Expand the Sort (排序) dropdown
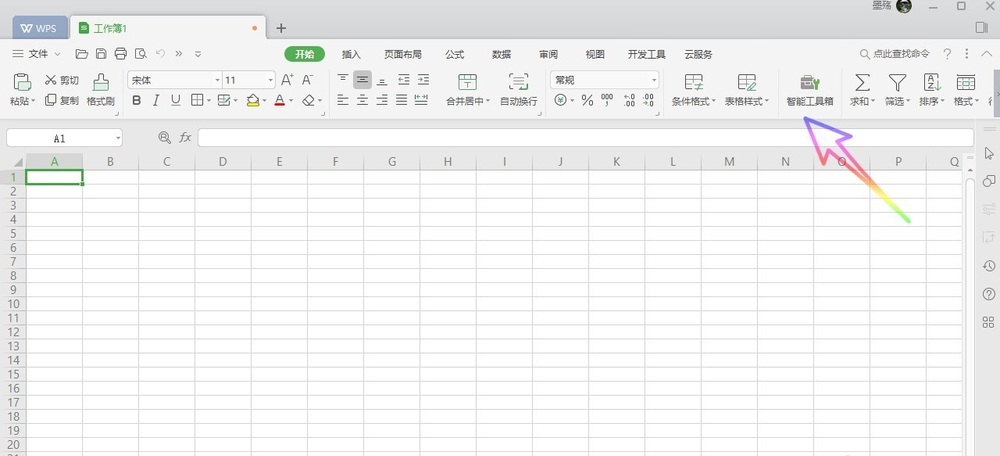The height and width of the screenshot is (456, 1000). point(942,101)
